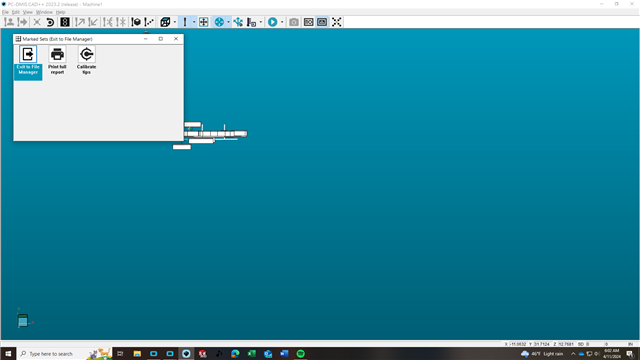Toggle the translate mode crosshair icon

(203, 22)
